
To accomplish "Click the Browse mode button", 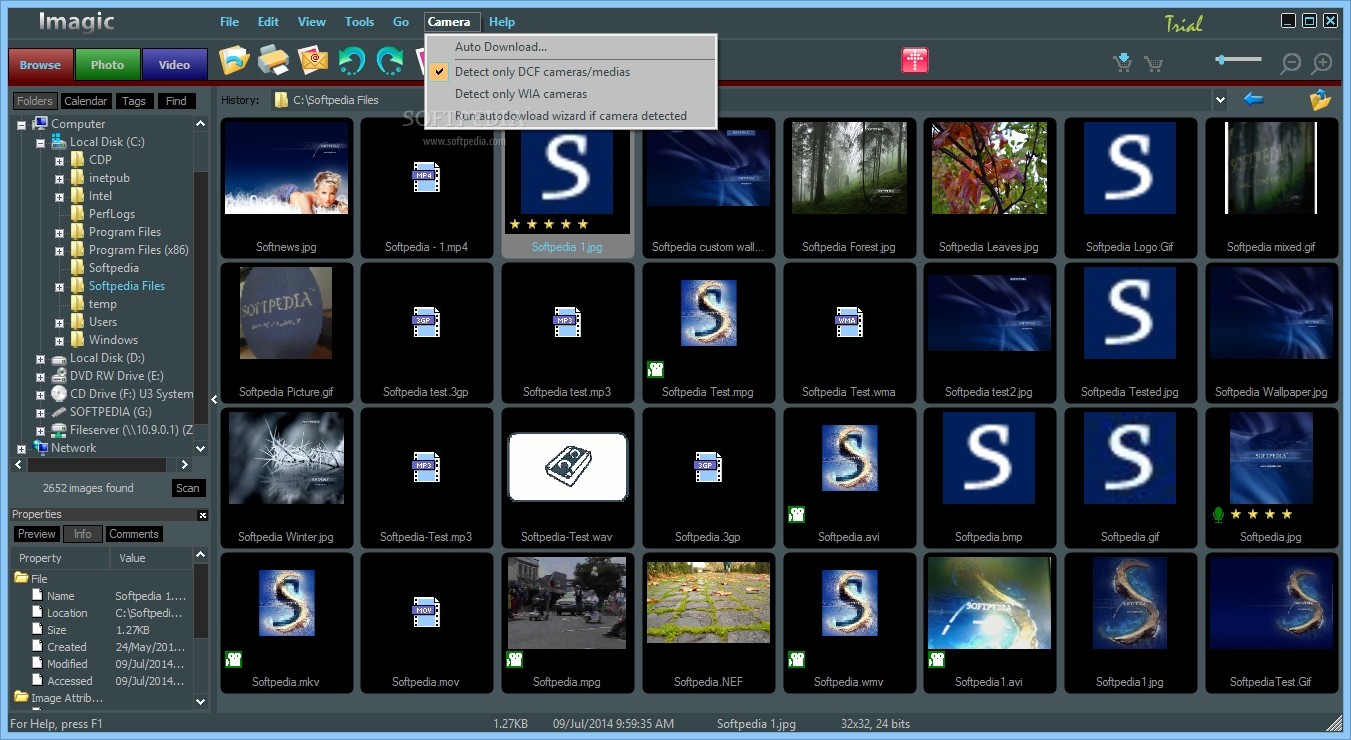I will click(x=41, y=65).
